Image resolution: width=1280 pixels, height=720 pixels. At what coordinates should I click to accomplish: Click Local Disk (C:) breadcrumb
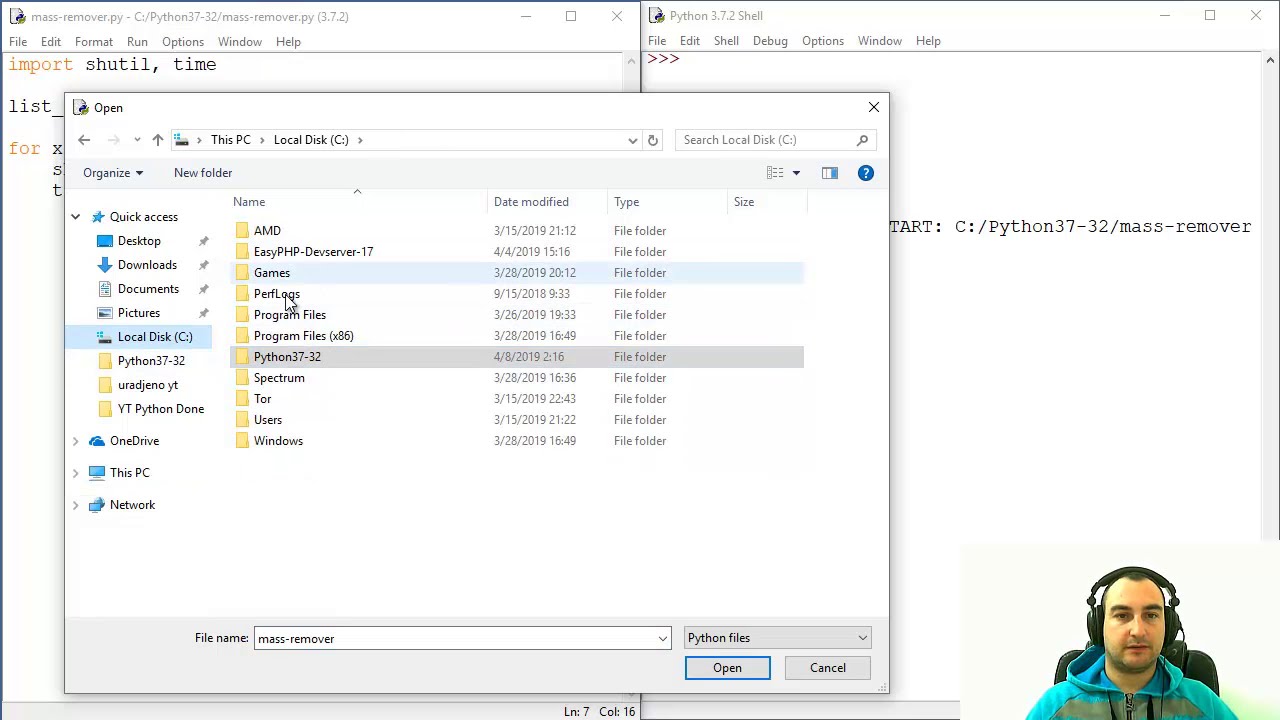(311, 140)
